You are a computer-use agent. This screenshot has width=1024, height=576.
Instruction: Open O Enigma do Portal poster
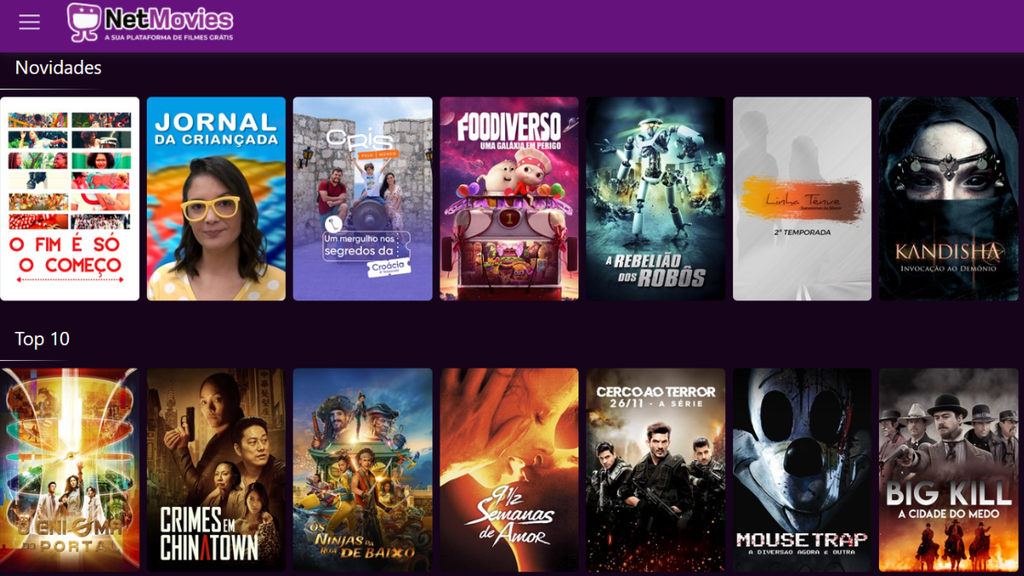tap(70, 470)
